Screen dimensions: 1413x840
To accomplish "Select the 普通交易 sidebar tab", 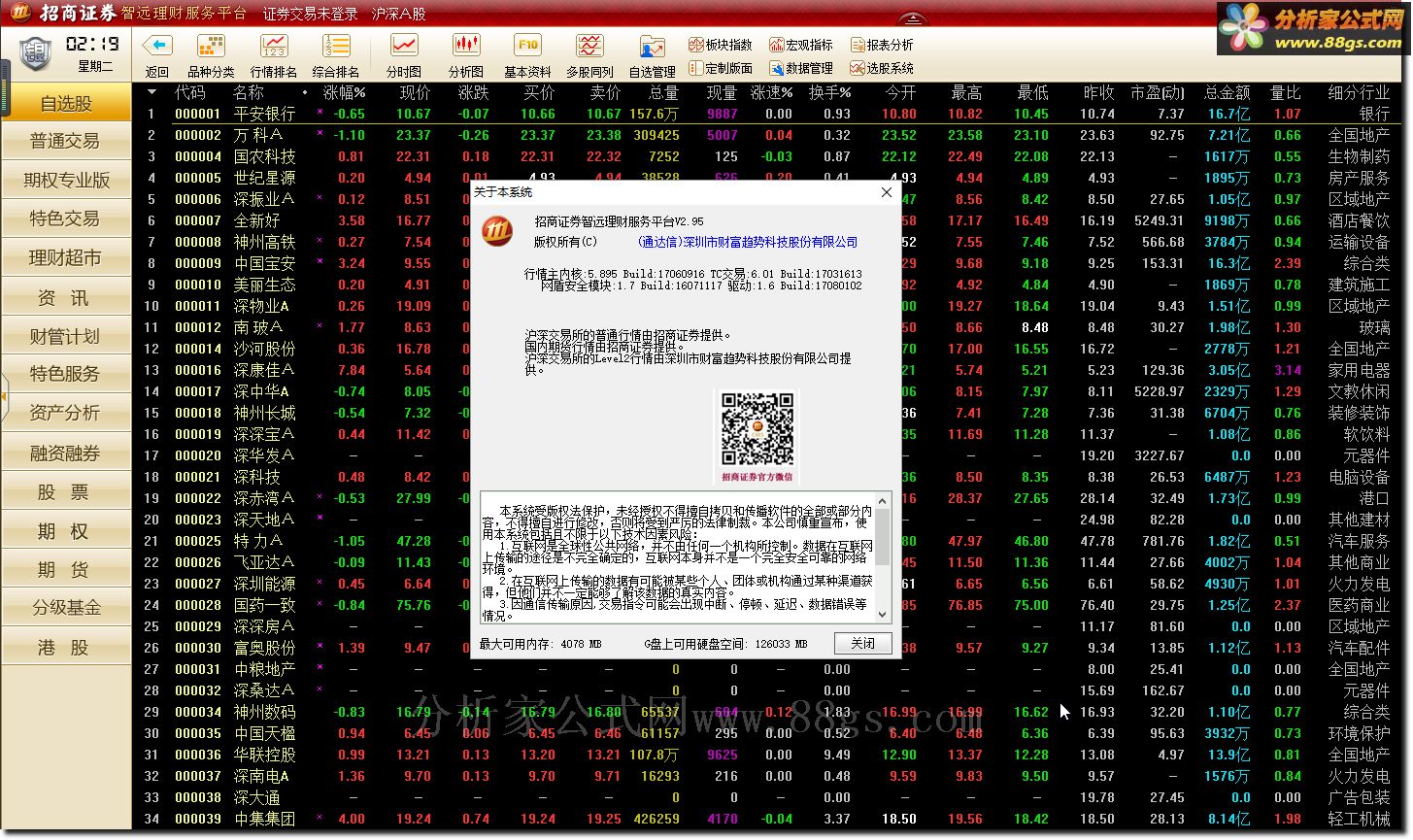I will (66, 142).
